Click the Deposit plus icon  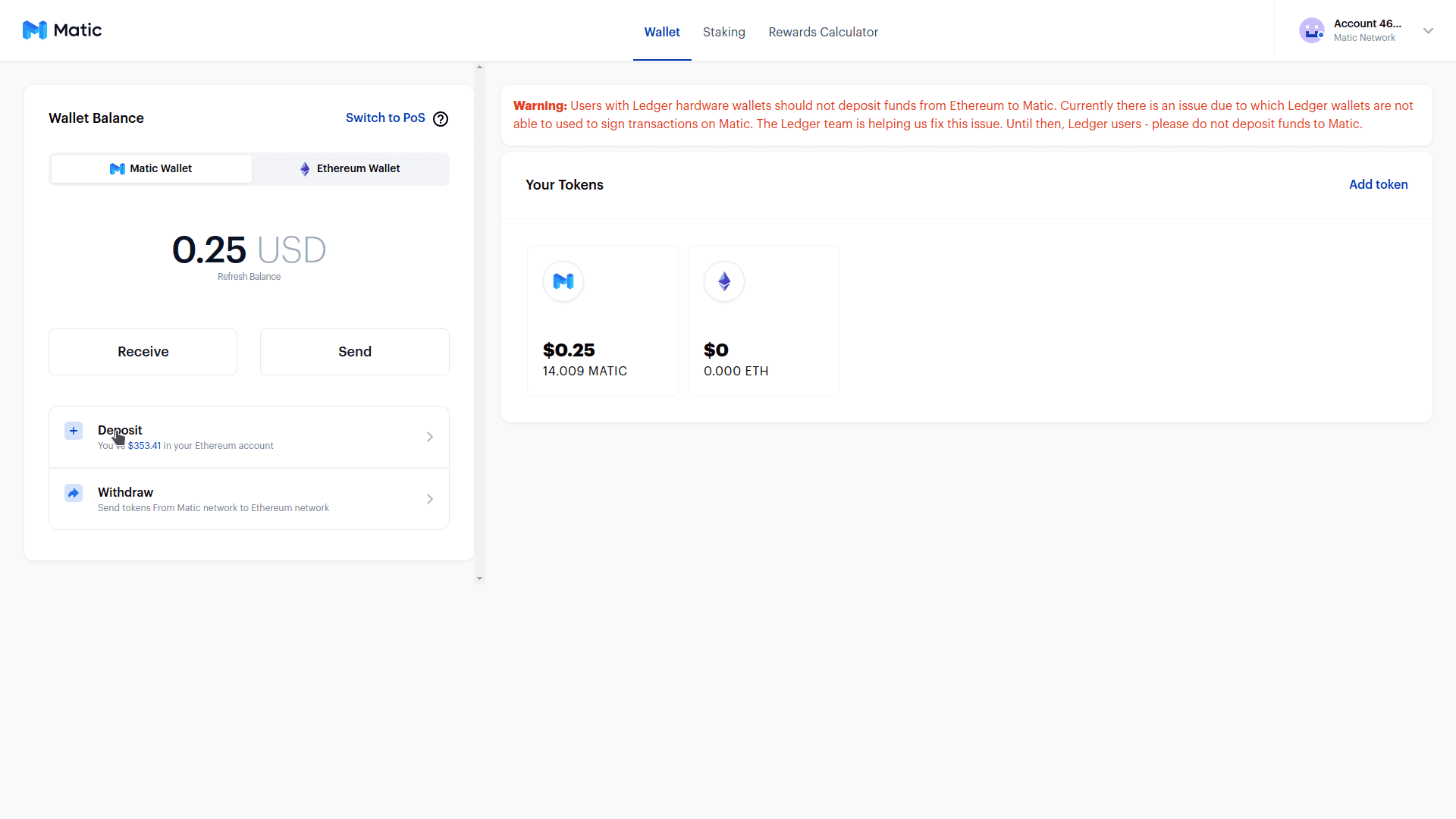74,431
